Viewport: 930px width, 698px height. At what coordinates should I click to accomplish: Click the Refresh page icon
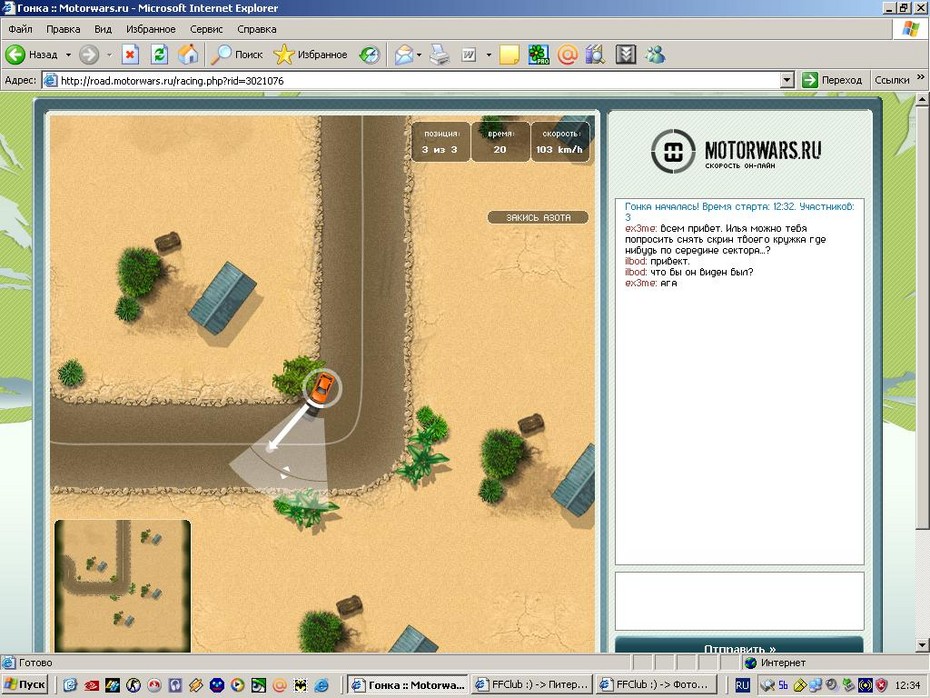(159, 55)
